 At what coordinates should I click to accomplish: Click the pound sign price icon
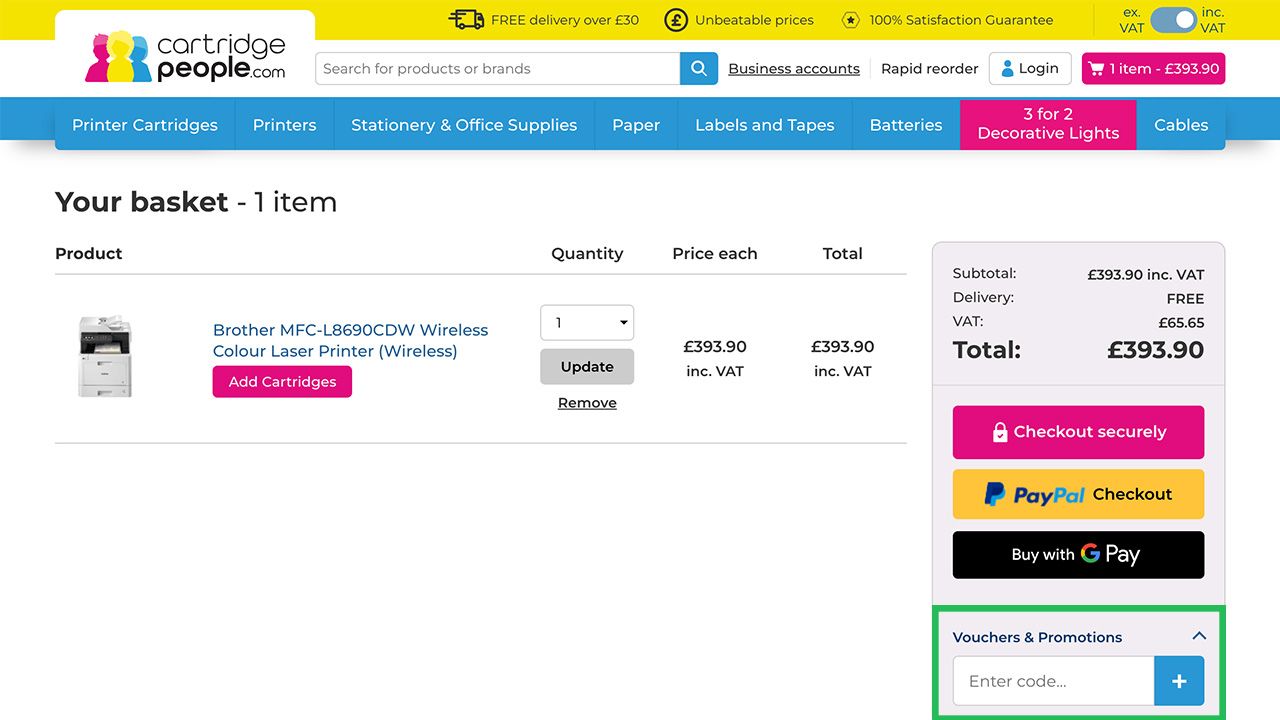677,20
